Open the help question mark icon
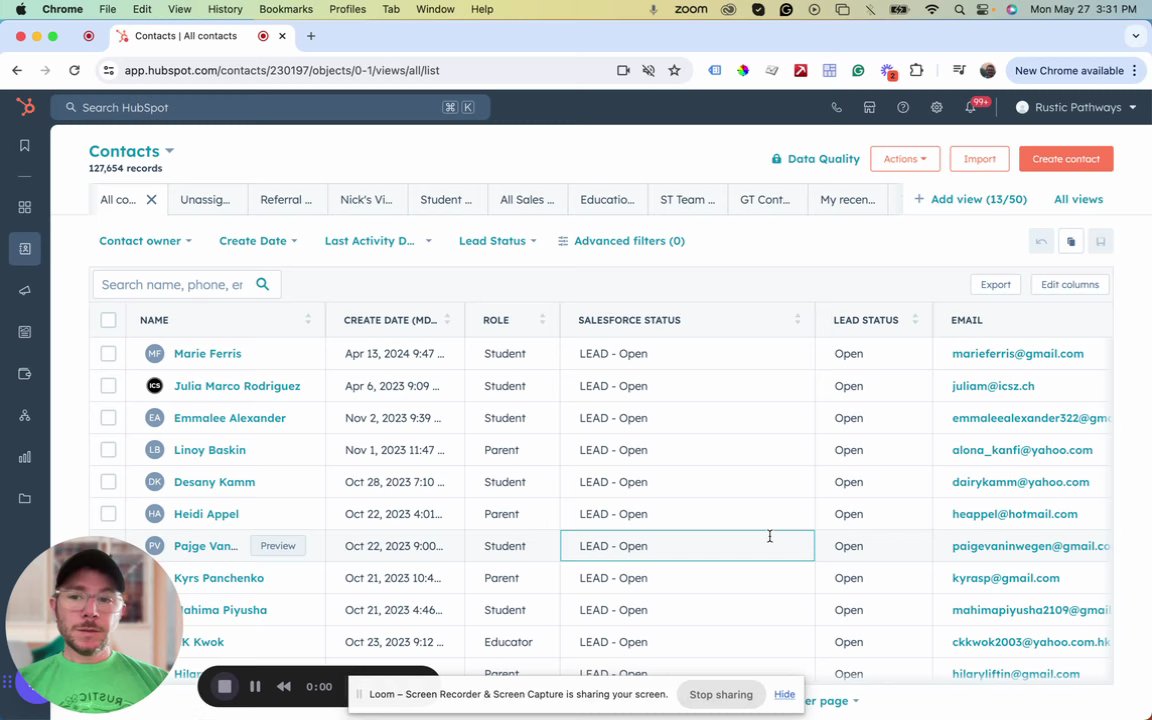Screen dimensions: 1152x720 (x=903, y=107)
